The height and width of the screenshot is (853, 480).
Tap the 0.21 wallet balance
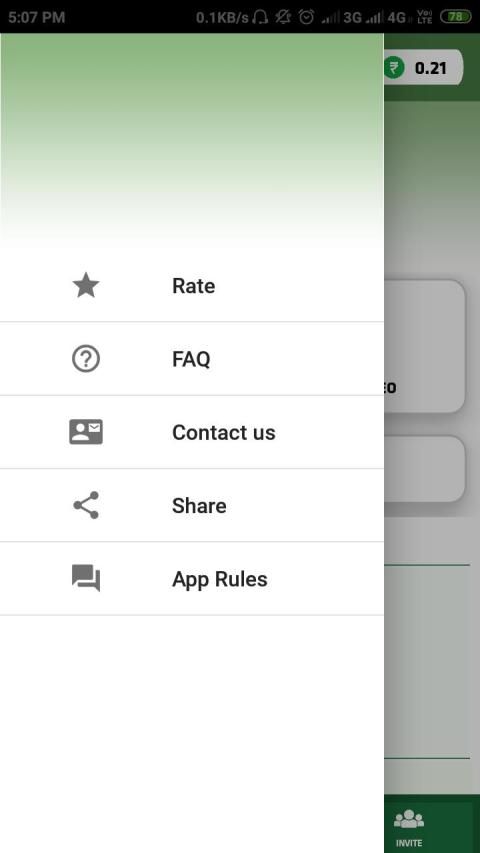tap(430, 68)
